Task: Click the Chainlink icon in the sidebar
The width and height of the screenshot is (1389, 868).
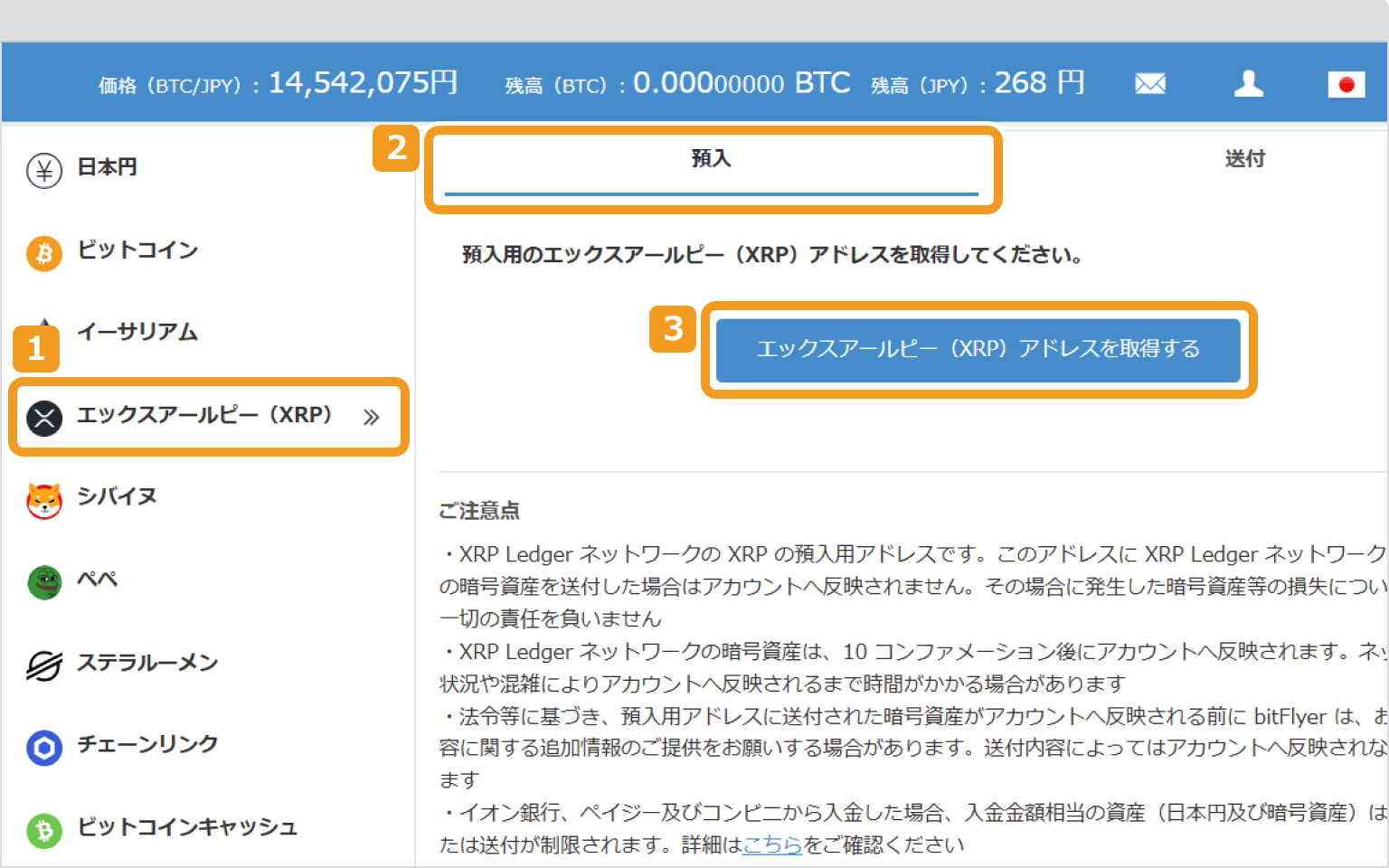Action: (x=43, y=746)
